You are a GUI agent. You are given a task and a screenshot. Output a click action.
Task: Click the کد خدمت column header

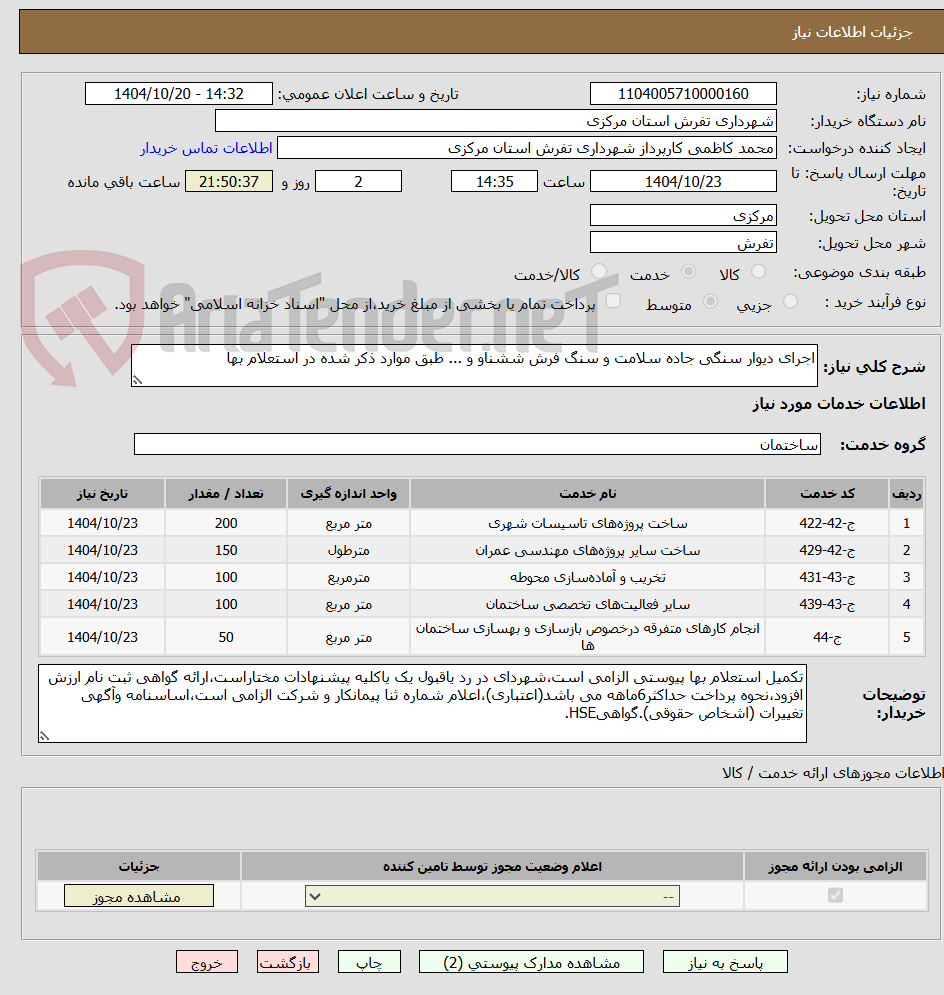click(827, 494)
